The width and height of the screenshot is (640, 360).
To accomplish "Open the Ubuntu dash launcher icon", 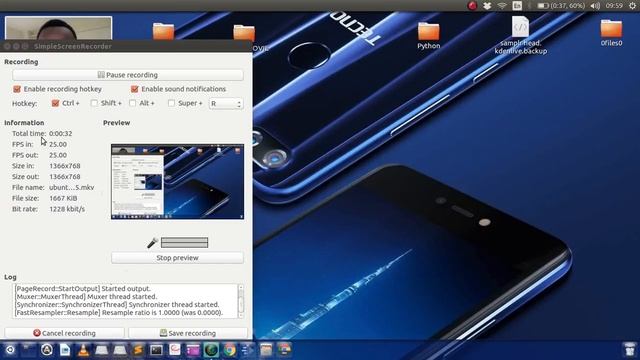I will (10, 350).
